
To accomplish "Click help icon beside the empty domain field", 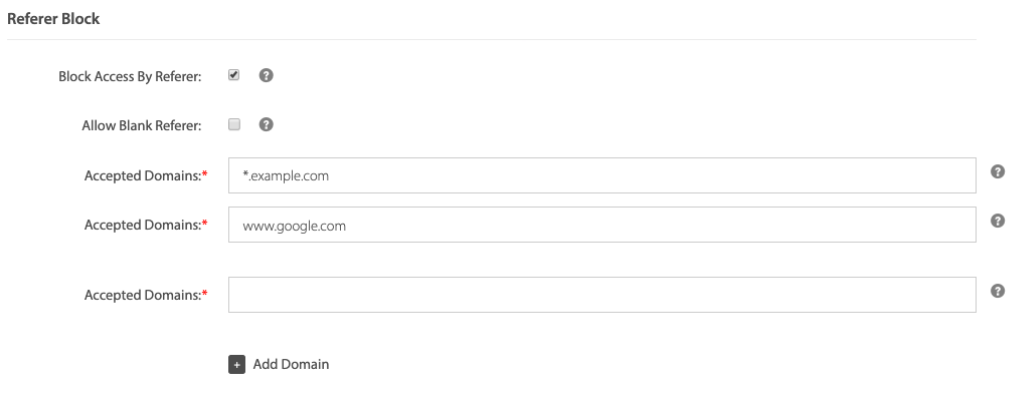I will (x=997, y=291).
